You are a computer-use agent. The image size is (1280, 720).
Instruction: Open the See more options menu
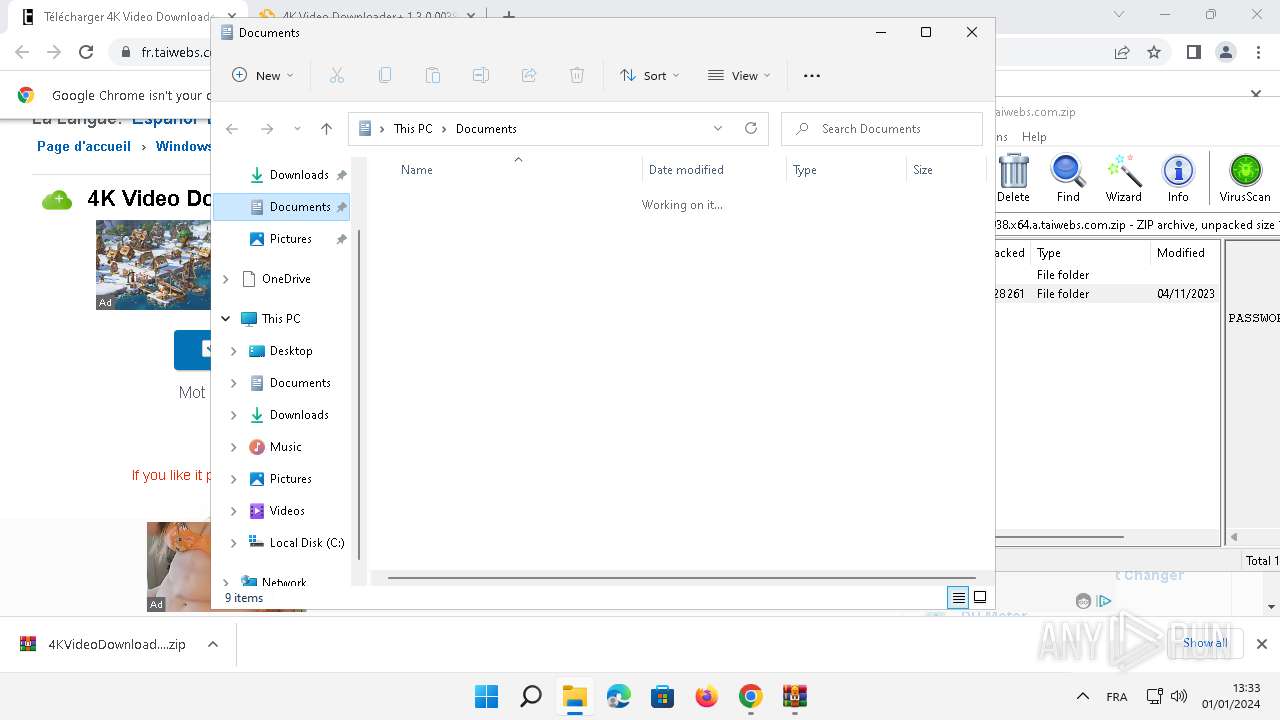click(812, 75)
